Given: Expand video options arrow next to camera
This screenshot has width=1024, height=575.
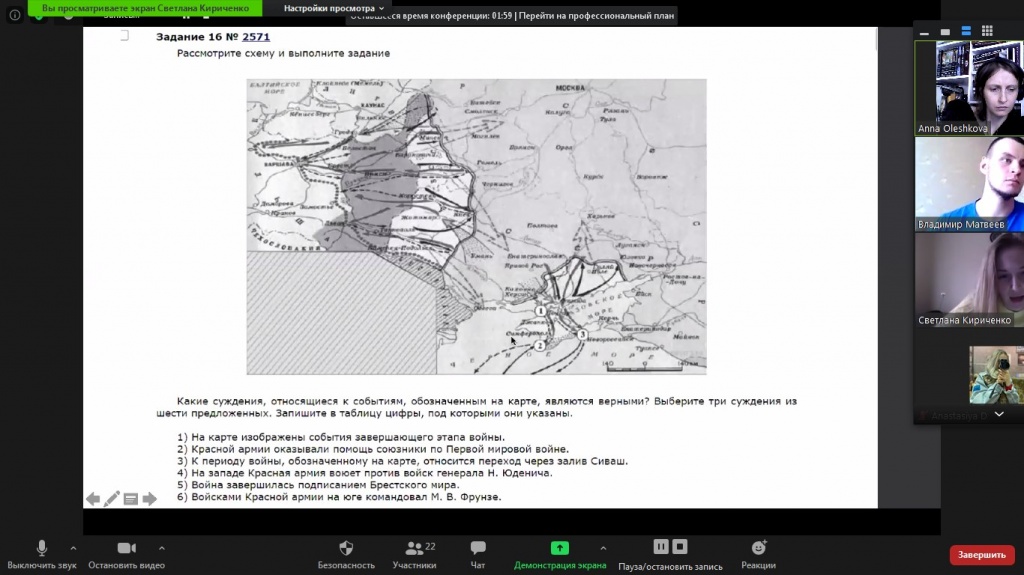Looking at the screenshot, I should point(161,548).
